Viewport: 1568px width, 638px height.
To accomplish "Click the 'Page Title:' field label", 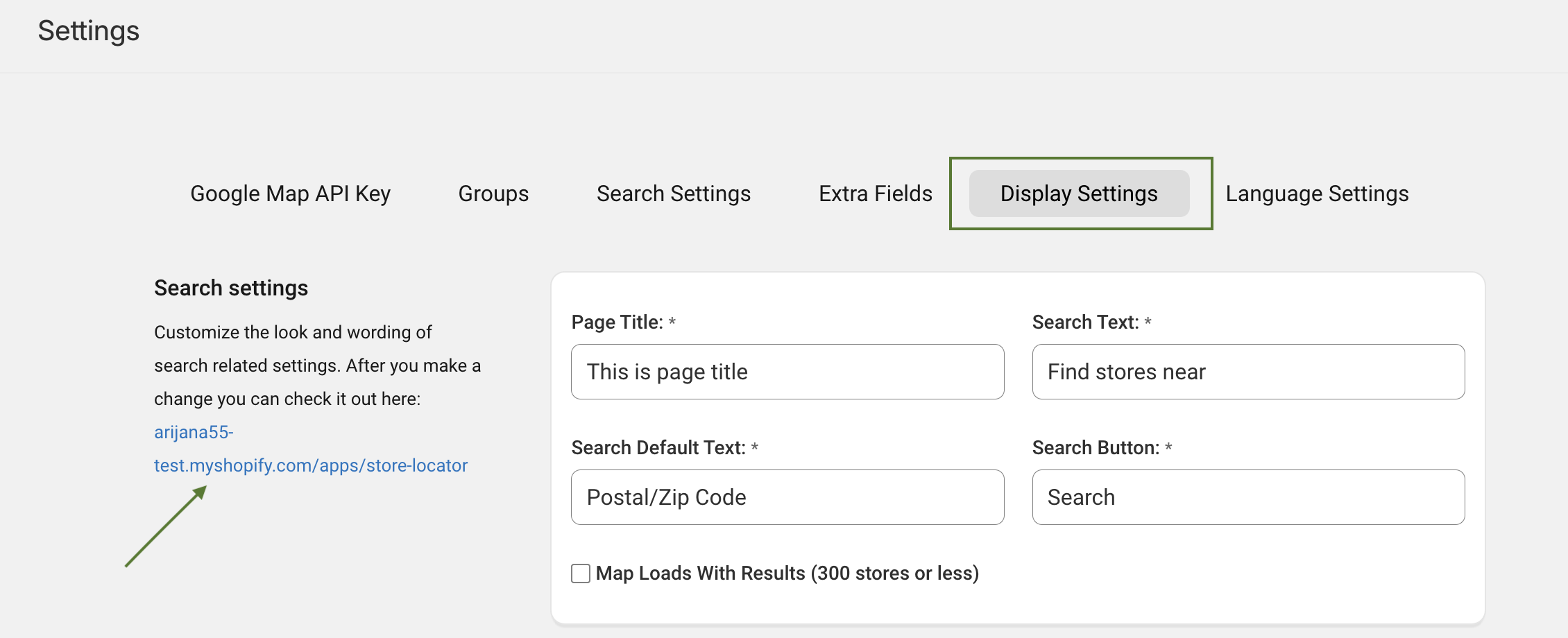I will click(617, 322).
